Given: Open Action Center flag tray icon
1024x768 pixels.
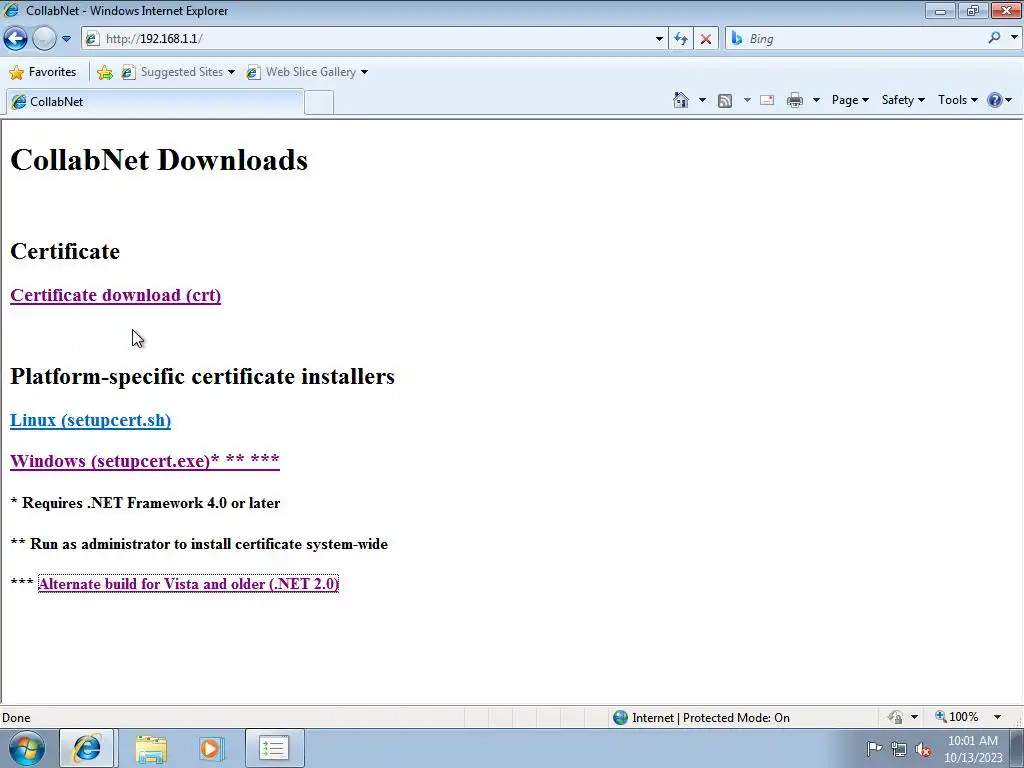Looking at the screenshot, I should [874, 748].
